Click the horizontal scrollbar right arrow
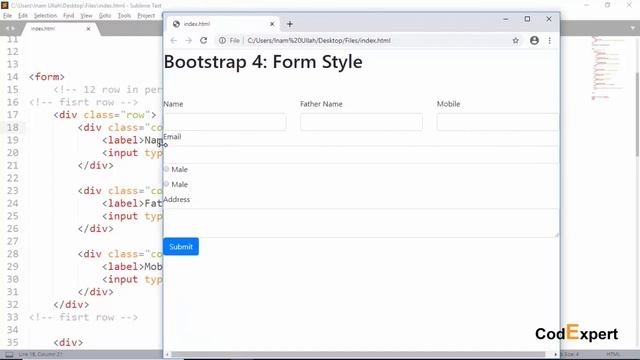The height and width of the screenshot is (360, 640). tap(556, 354)
